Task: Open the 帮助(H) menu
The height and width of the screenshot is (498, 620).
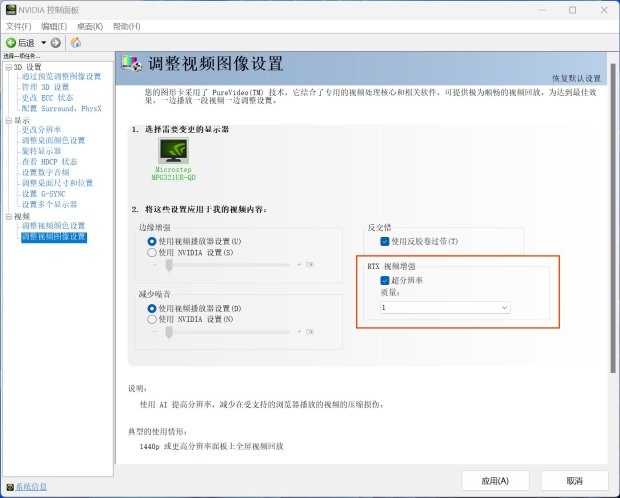Action: click(x=127, y=27)
